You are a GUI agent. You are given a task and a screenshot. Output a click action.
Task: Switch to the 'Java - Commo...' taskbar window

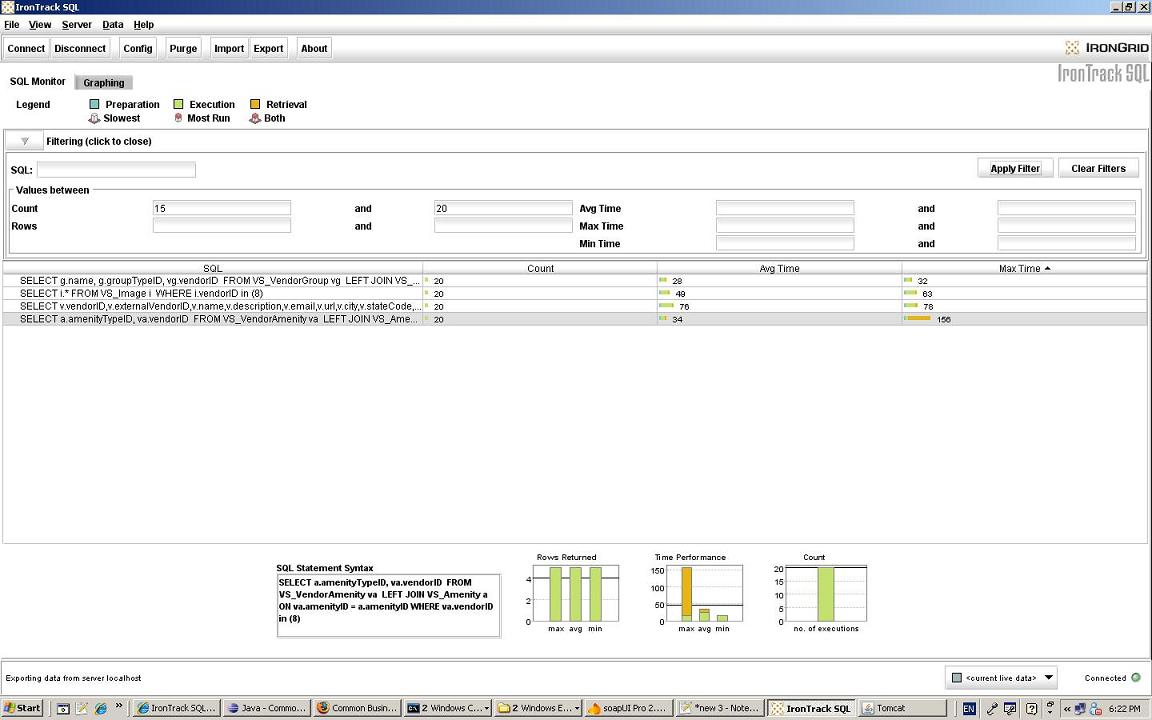pyautogui.click(x=266, y=708)
